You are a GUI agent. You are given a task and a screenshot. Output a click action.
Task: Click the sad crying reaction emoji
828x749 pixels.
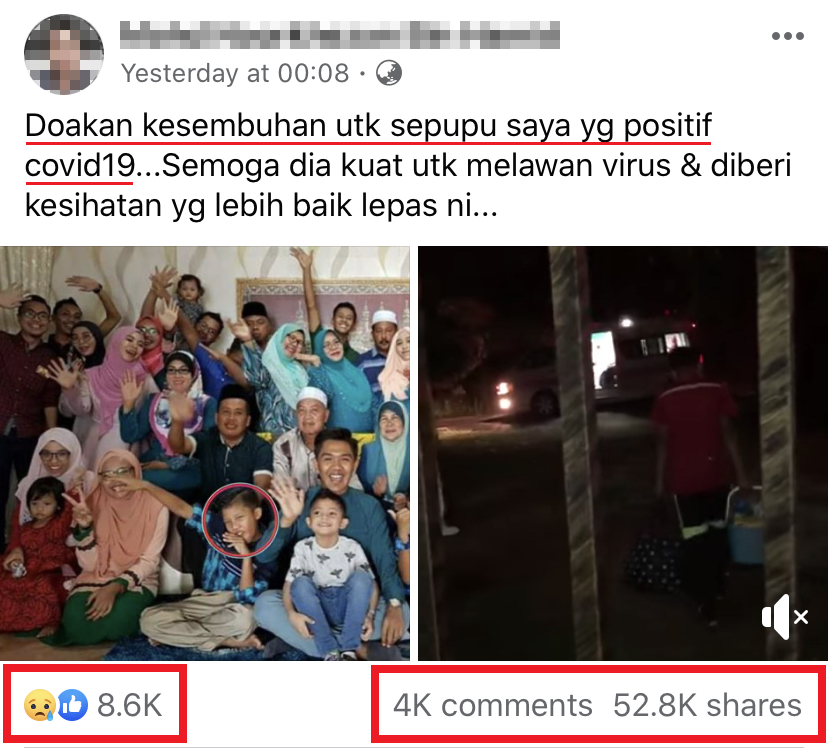tap(40, 705)
